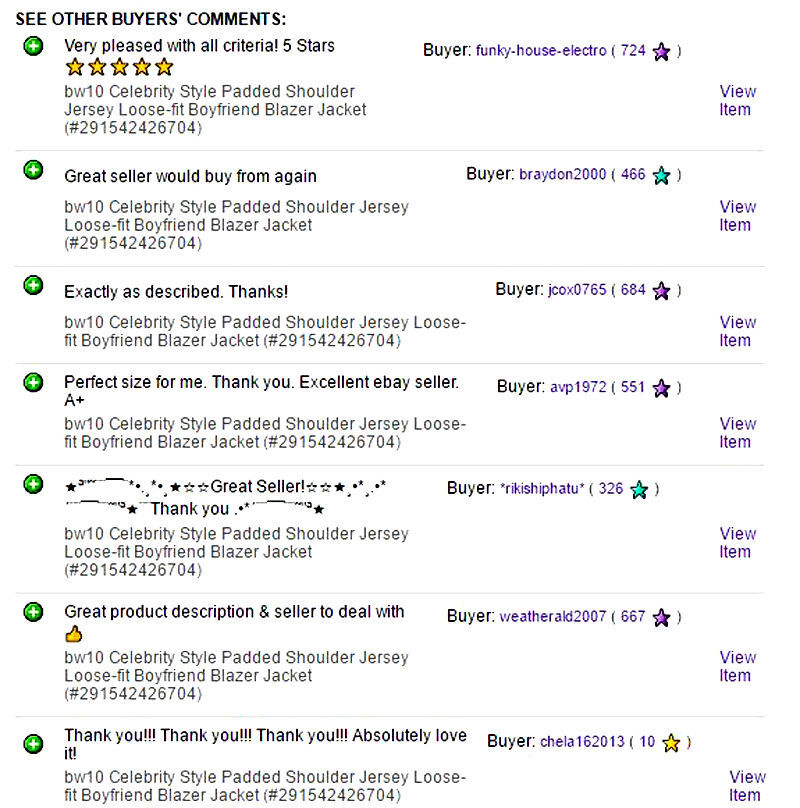800x808 pixels.
Task: Click yellow star next to chela162013's score
Action: pyautogui.click(x=671, y=743)
